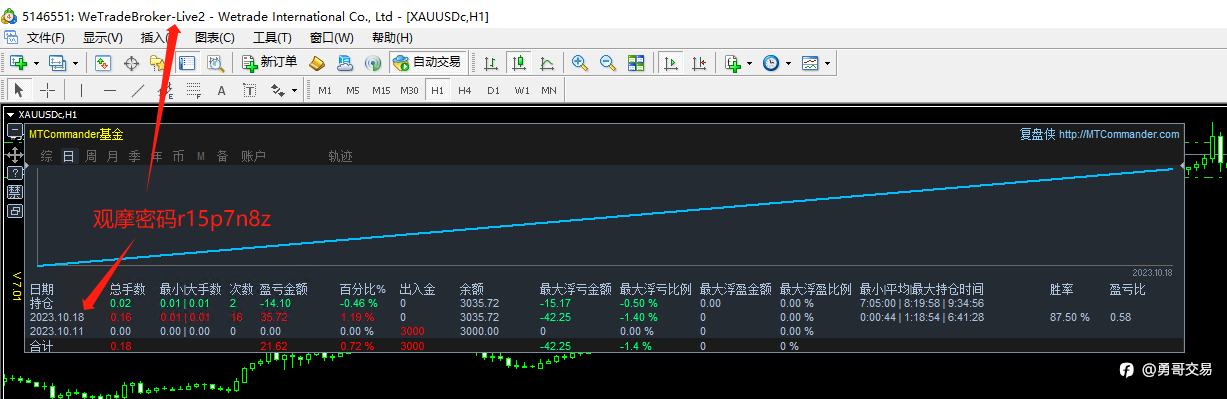
Task: Expand the indicators list dropdown arrow
Action: point(750,63)
